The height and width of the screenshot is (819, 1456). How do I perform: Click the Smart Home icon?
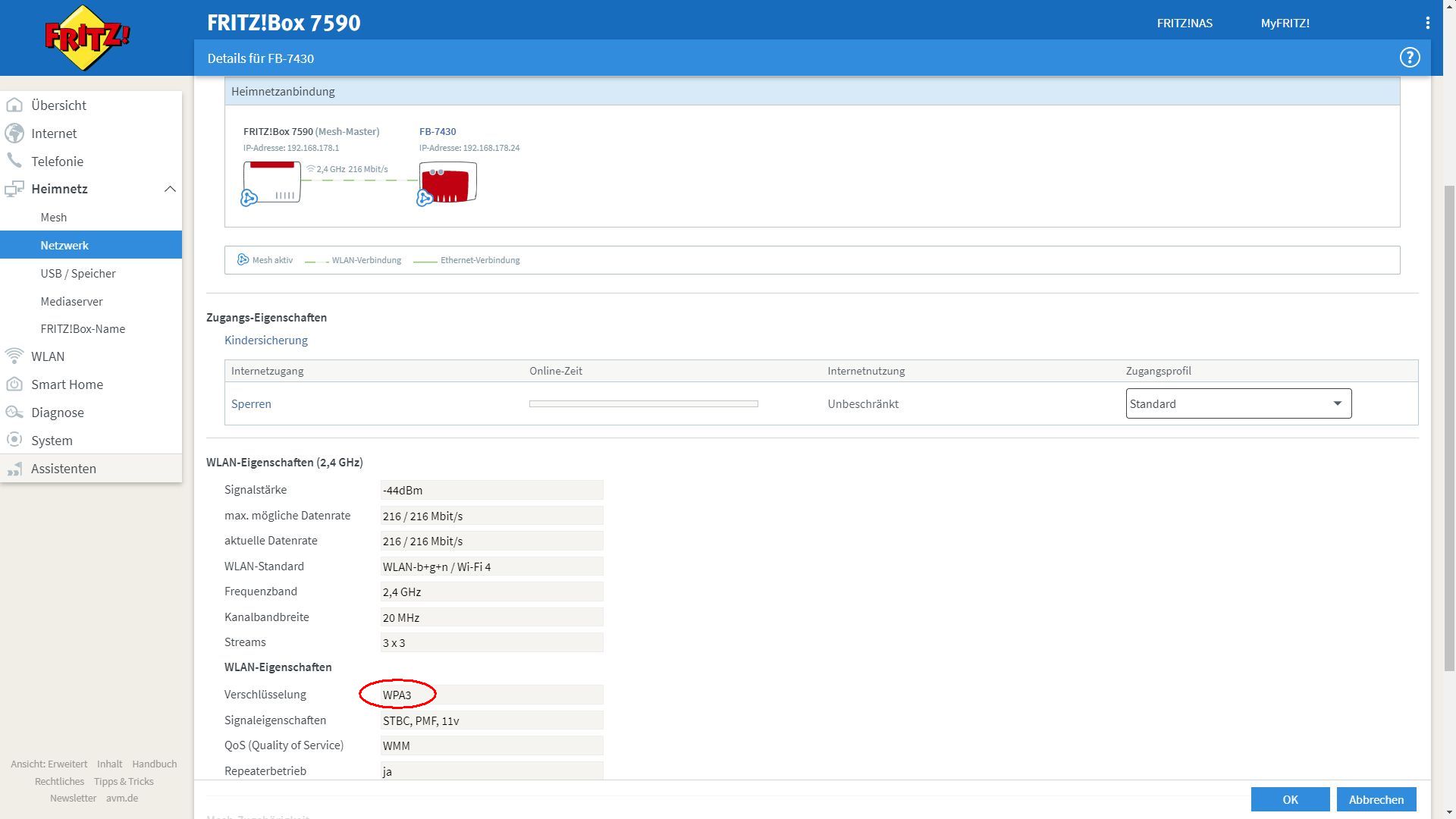point(14,384)
